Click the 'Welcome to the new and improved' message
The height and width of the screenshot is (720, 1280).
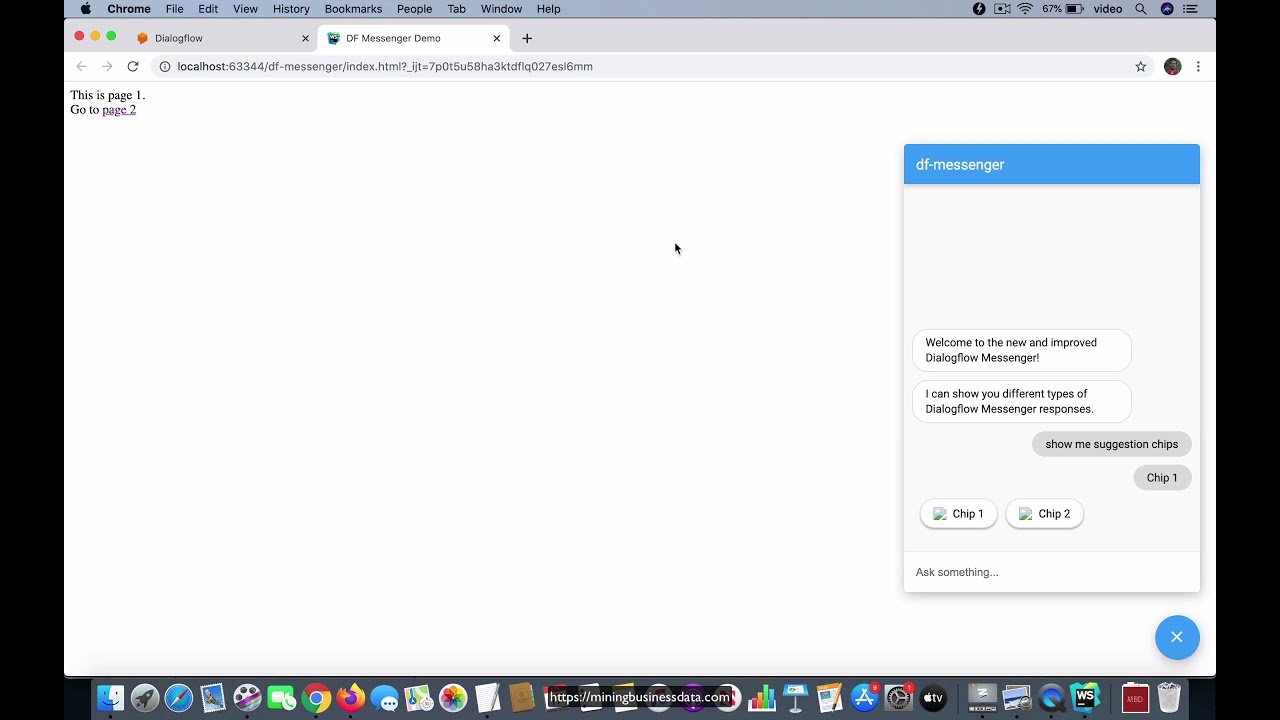pos(1021,350)
